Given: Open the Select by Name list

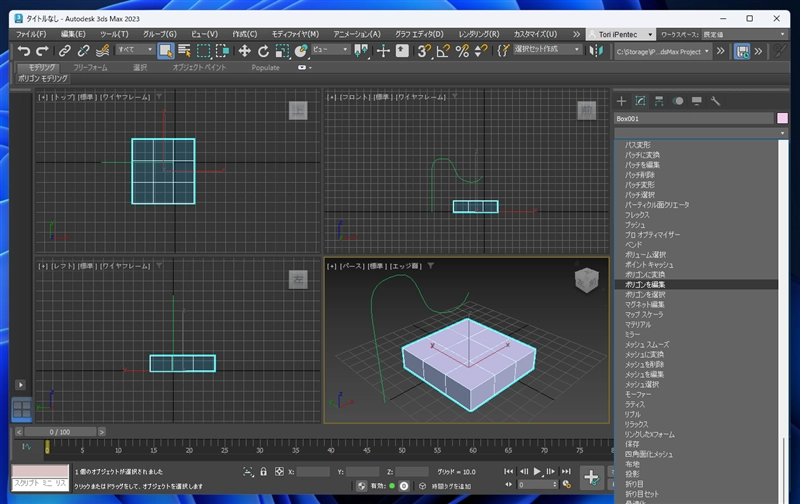Looking at the screenshot, I should [184, 51].
